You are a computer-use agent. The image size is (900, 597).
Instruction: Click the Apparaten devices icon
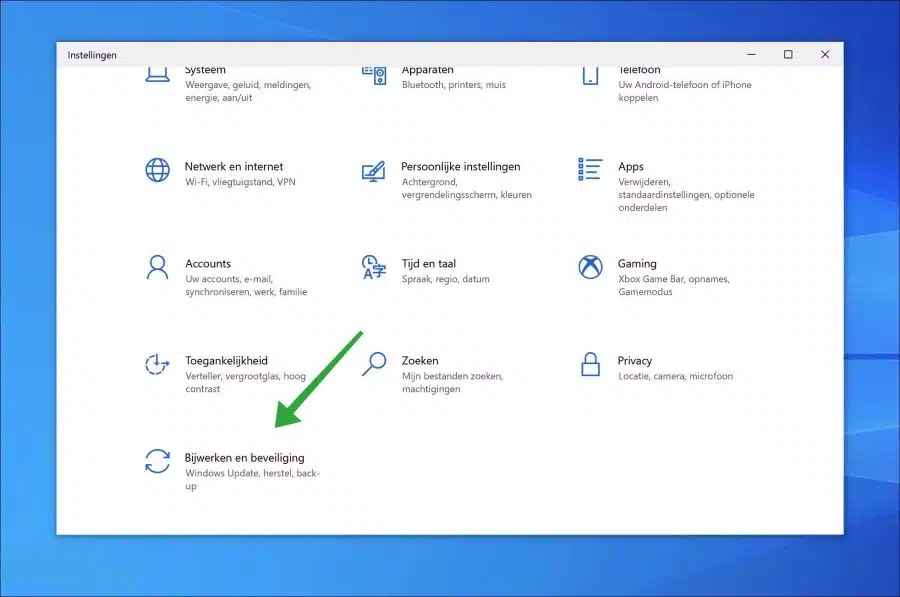pos(374,75)
